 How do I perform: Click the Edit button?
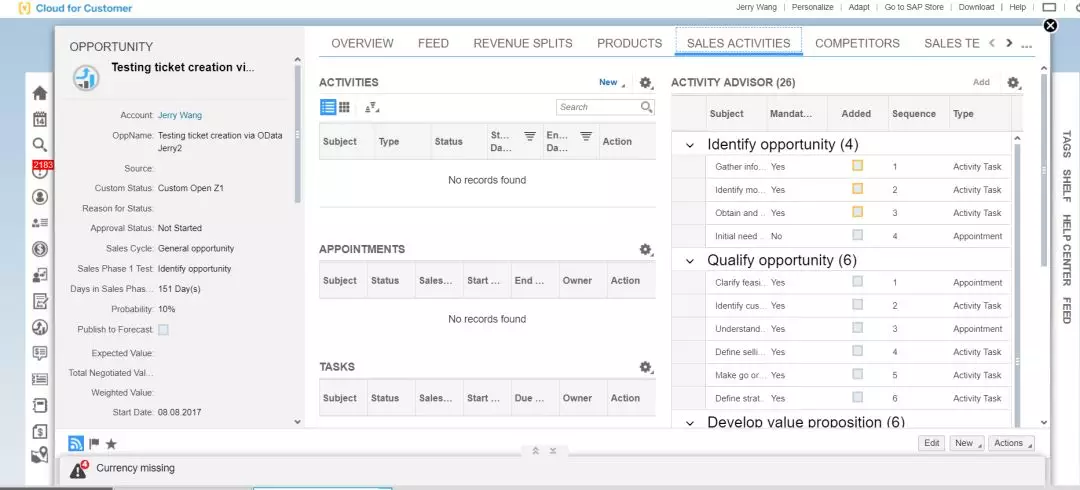pos(931,443)
